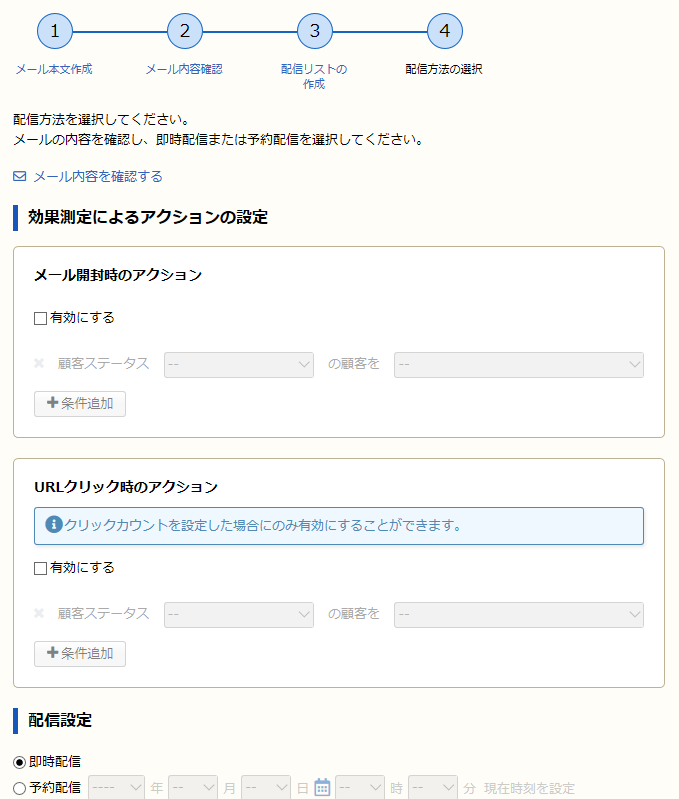Click the step 1 circle メール本文作成
The height and width of the screenshot is (799, 679).
[x=55, y=31]
